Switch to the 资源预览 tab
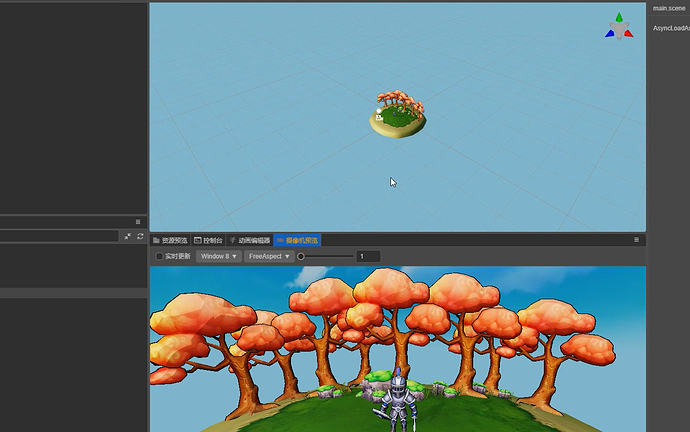Image resolution: width=690 pixels, height=432 pixels. 170,240
